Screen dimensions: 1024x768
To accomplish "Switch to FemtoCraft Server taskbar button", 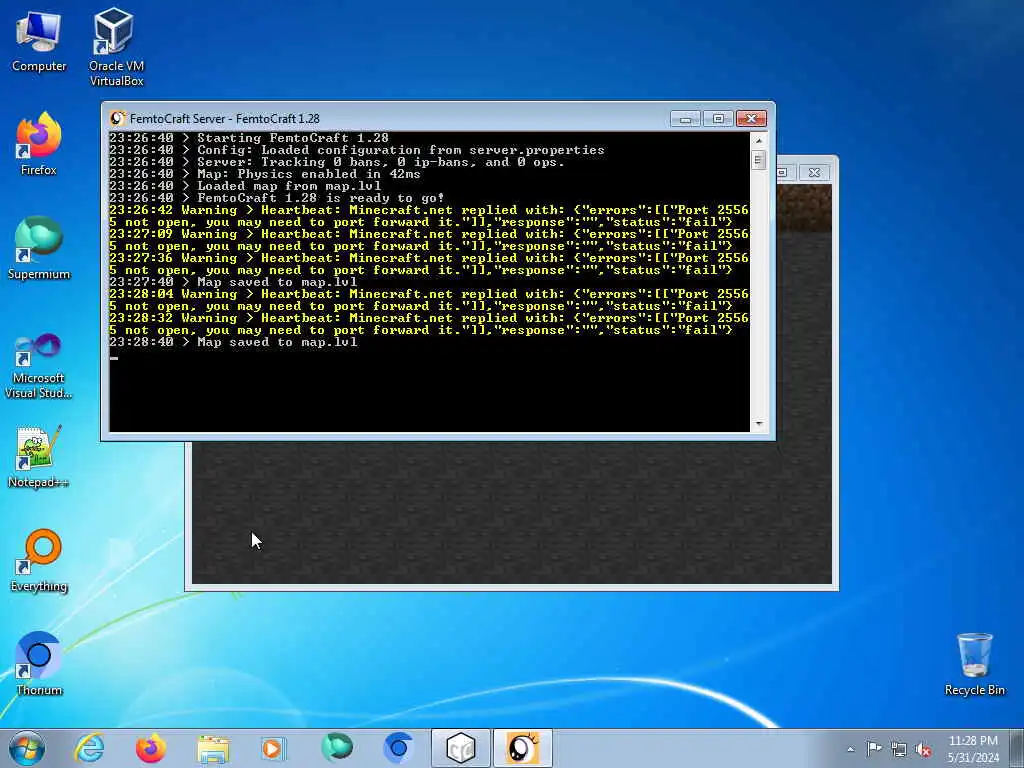I will [522, 748].
